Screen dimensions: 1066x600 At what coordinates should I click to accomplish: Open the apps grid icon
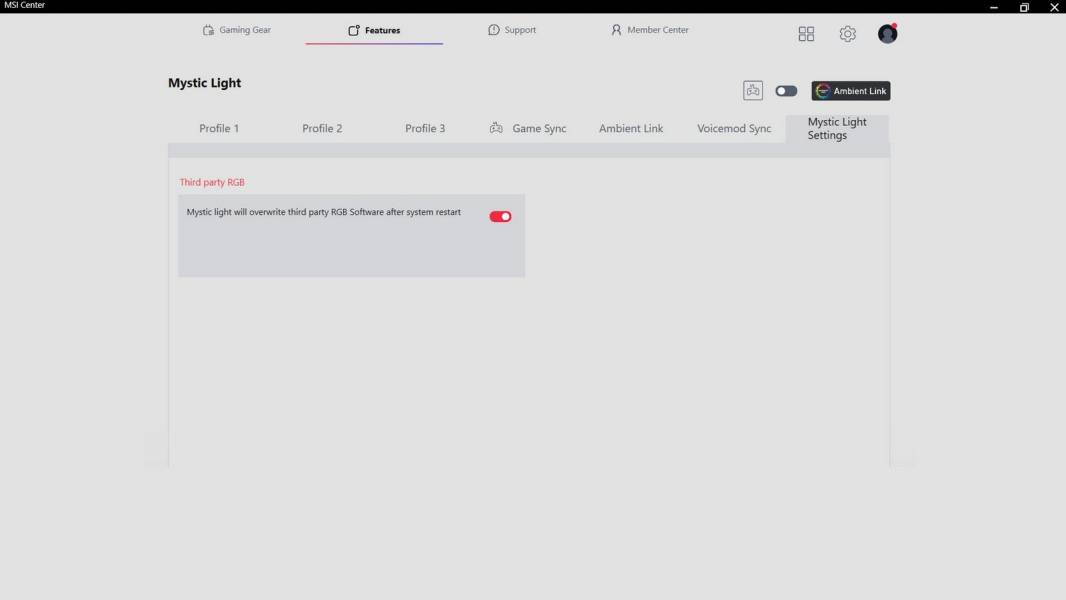[x=806, y=34]
